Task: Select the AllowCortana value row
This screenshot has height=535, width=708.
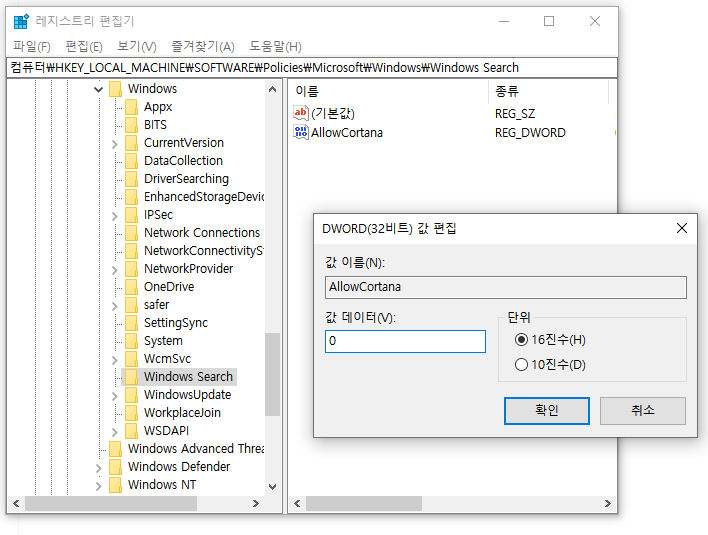Action: 347,132
